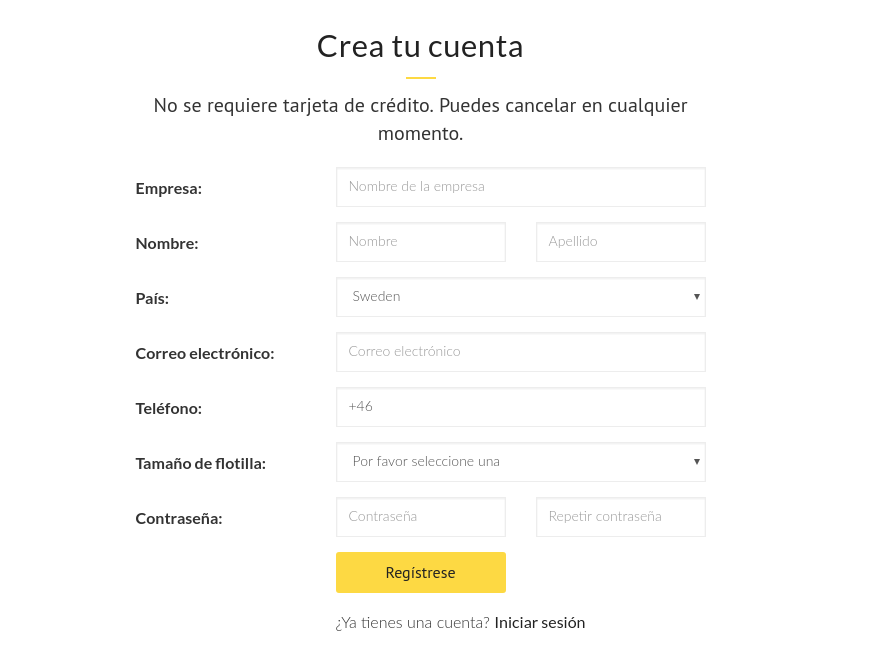This screenshot has height=672, width=875.
Task: Open the Iniciar sesión link
Action: tap(539, 623)
